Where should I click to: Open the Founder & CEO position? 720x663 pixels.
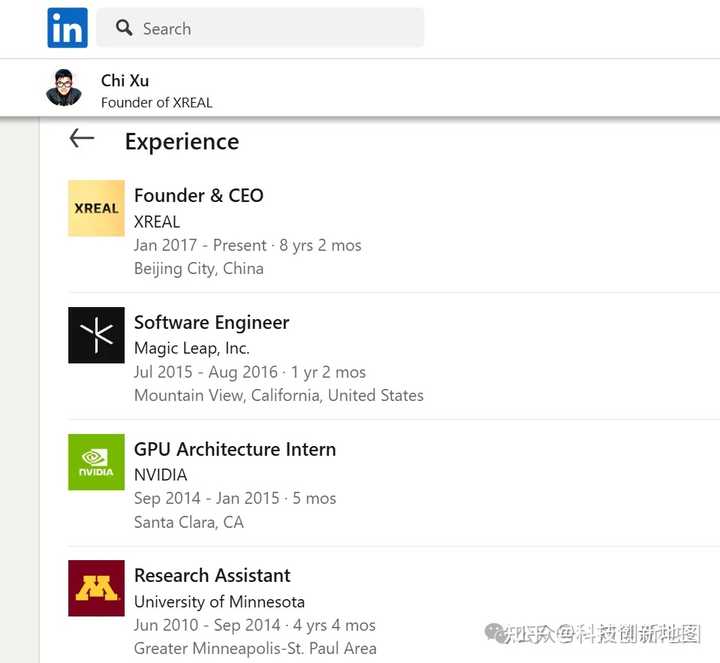point(199,195)
